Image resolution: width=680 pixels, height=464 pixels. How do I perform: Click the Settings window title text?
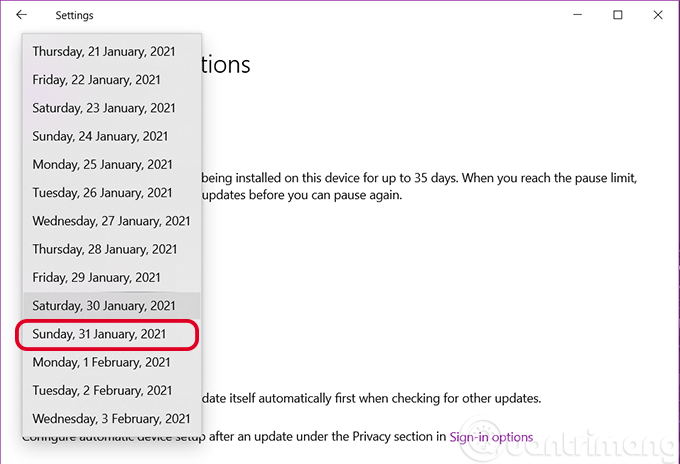coord(74,16)
